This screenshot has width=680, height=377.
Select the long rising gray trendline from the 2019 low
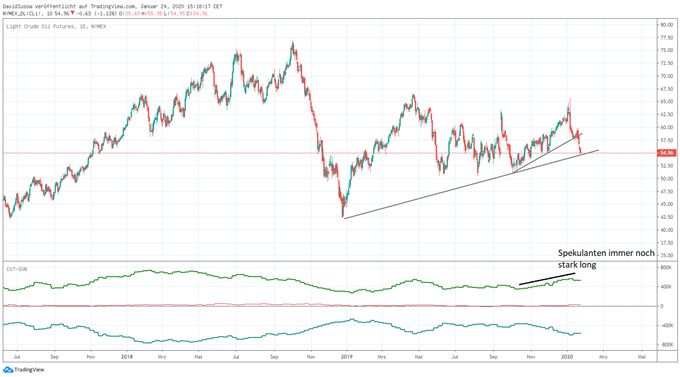(x=471, y=184)
